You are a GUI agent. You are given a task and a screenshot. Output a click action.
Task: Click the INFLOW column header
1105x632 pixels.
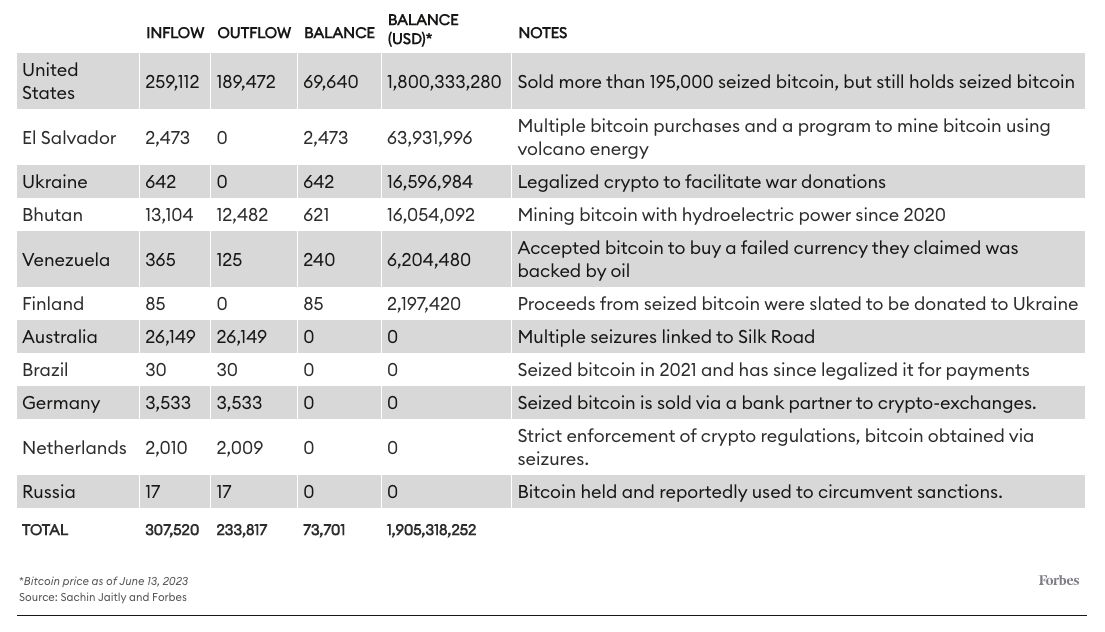pyautogui.click(x=175, y=33)
